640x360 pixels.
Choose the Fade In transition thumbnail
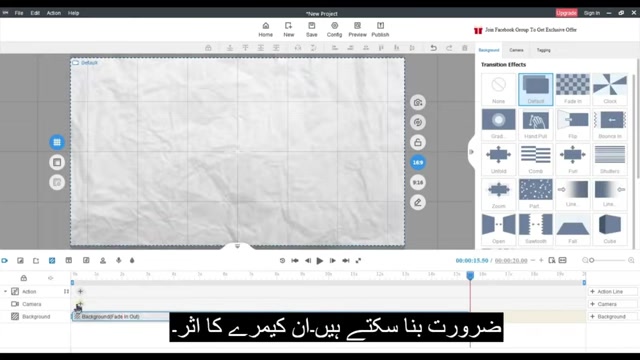click(x=573, y=89)
